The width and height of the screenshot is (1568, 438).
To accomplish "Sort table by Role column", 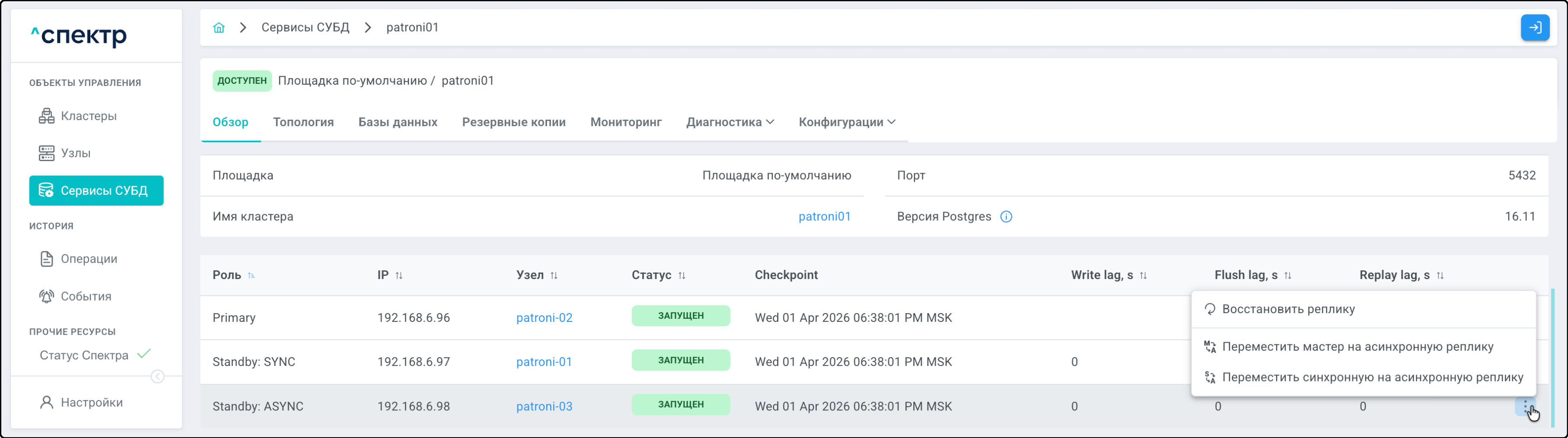I will (x=251, y=276).
